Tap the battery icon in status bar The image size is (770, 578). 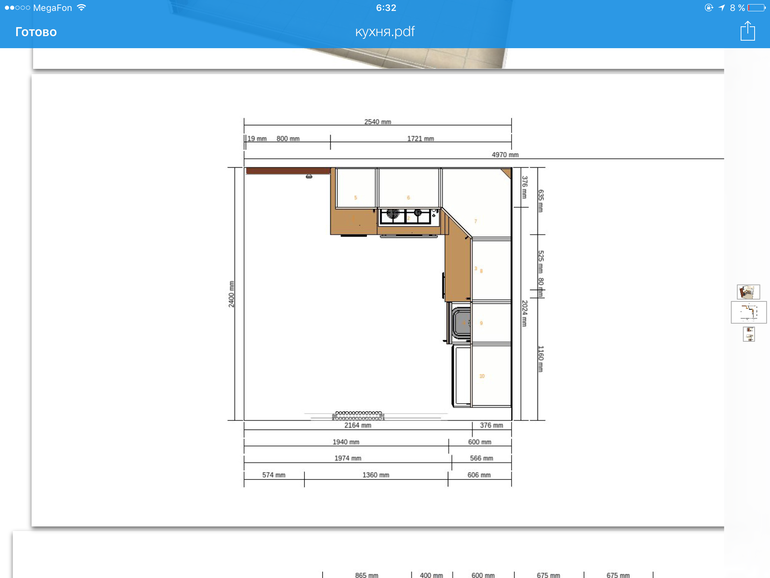tap(755, 7)
